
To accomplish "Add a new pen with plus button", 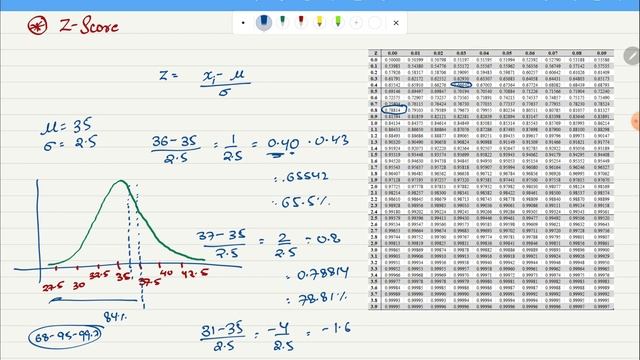I will [x=356, y=23].
